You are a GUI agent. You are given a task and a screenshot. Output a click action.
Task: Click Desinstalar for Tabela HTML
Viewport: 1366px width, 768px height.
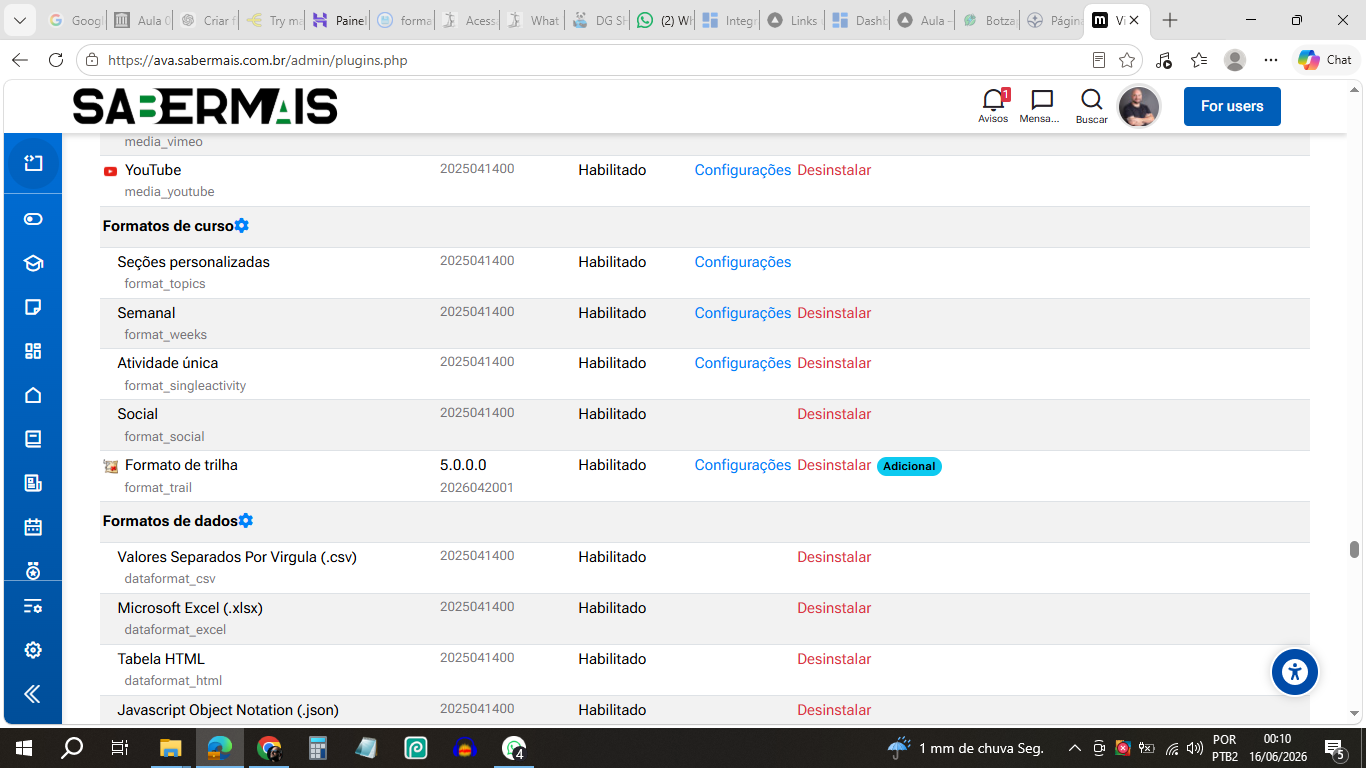834,659
